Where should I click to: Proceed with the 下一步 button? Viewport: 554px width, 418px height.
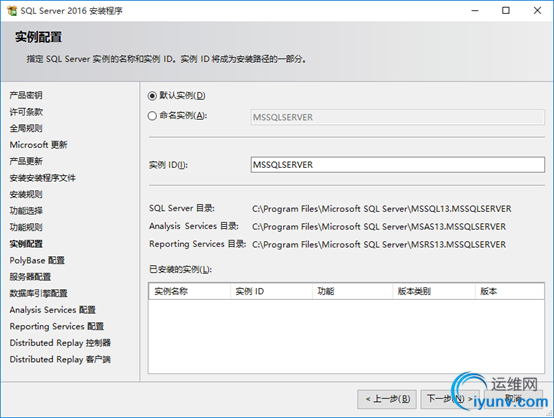tap(450, 399)
